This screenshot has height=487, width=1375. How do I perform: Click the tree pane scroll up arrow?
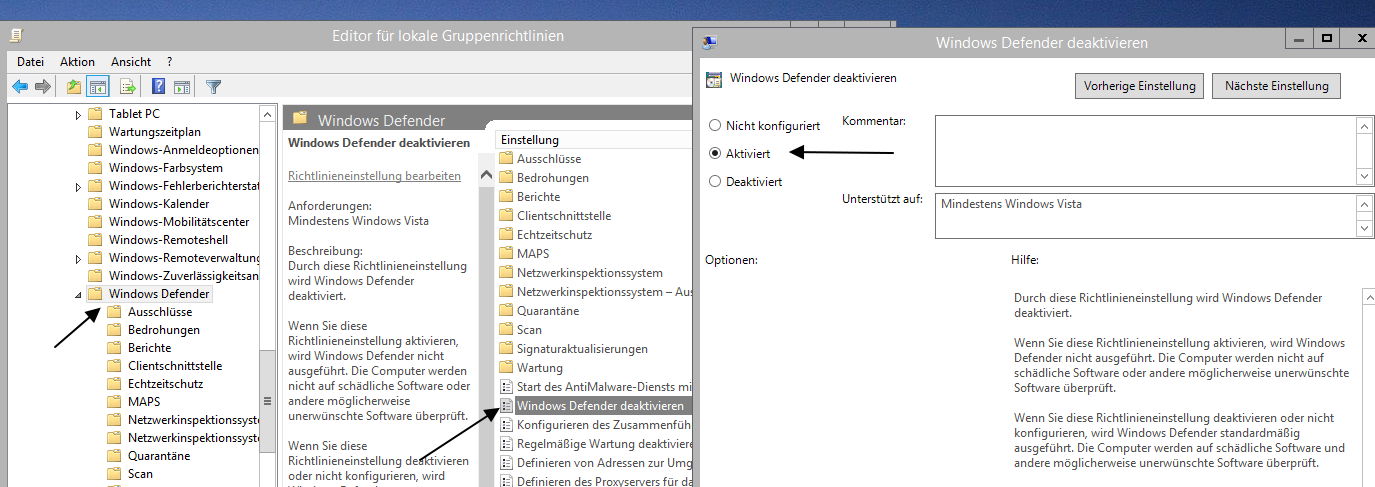click(266, 114)
